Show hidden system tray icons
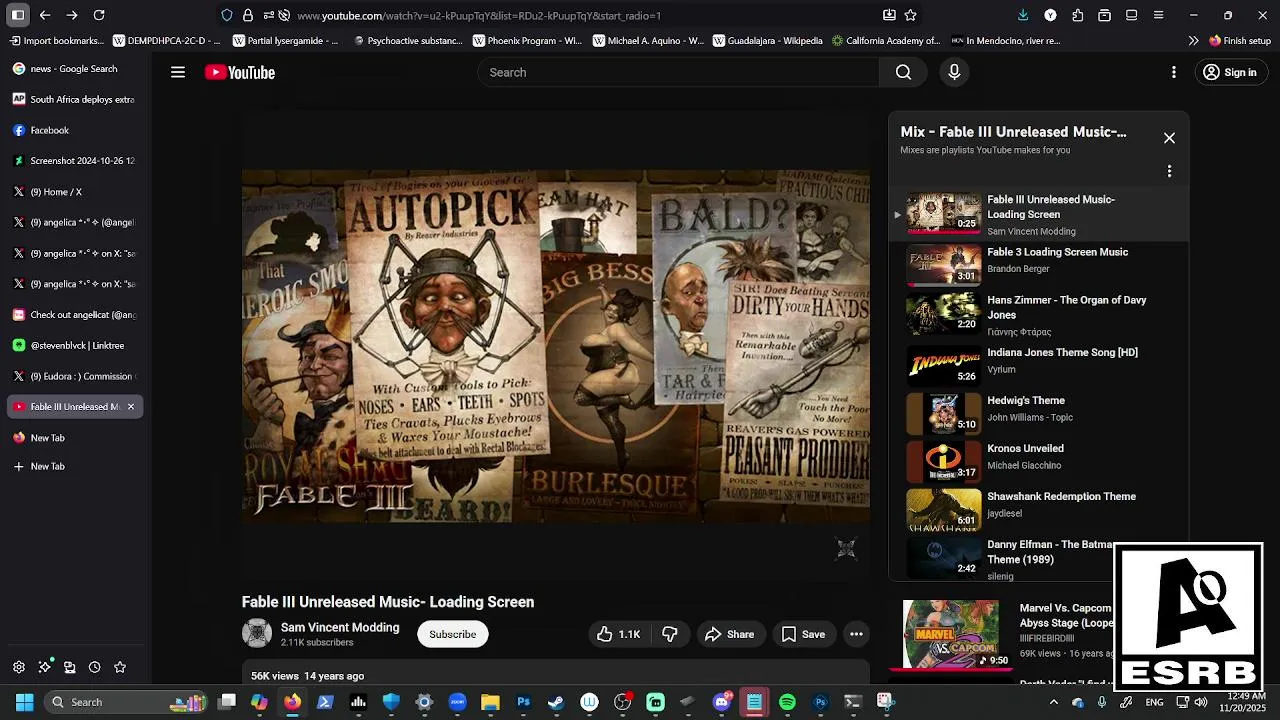 (x=1053, y=702)
